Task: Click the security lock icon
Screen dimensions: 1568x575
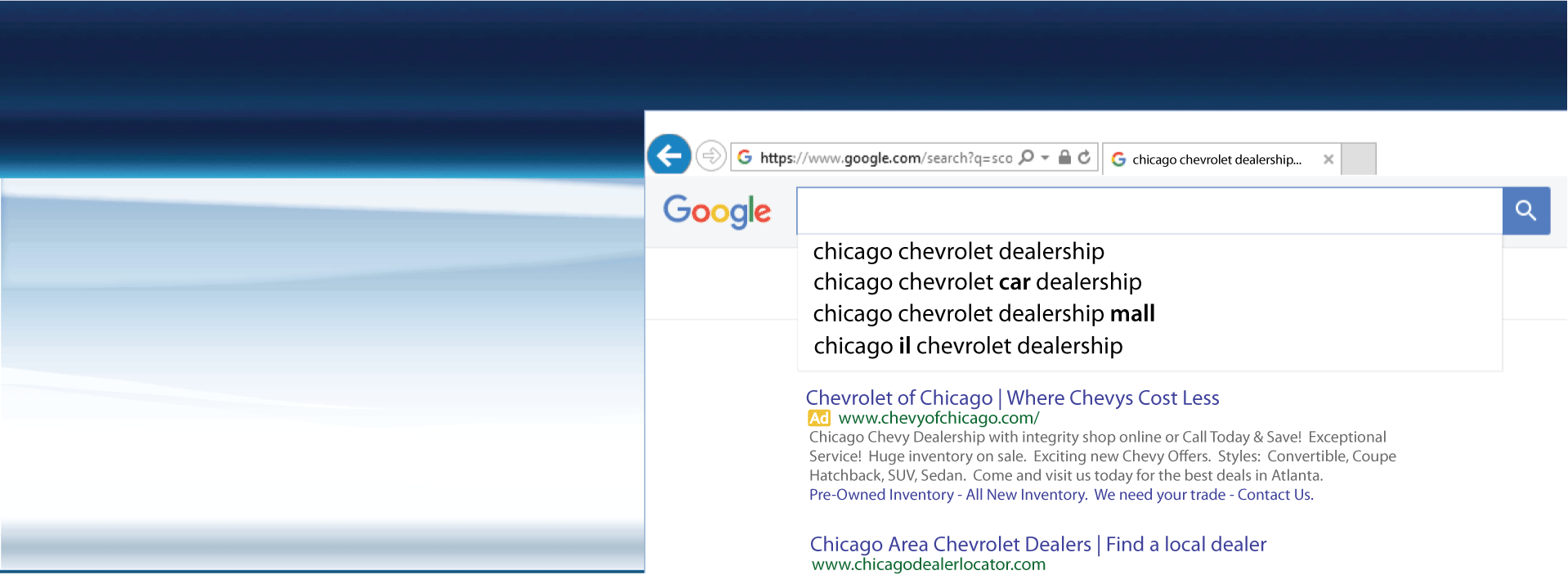Action: point(1064,157)
